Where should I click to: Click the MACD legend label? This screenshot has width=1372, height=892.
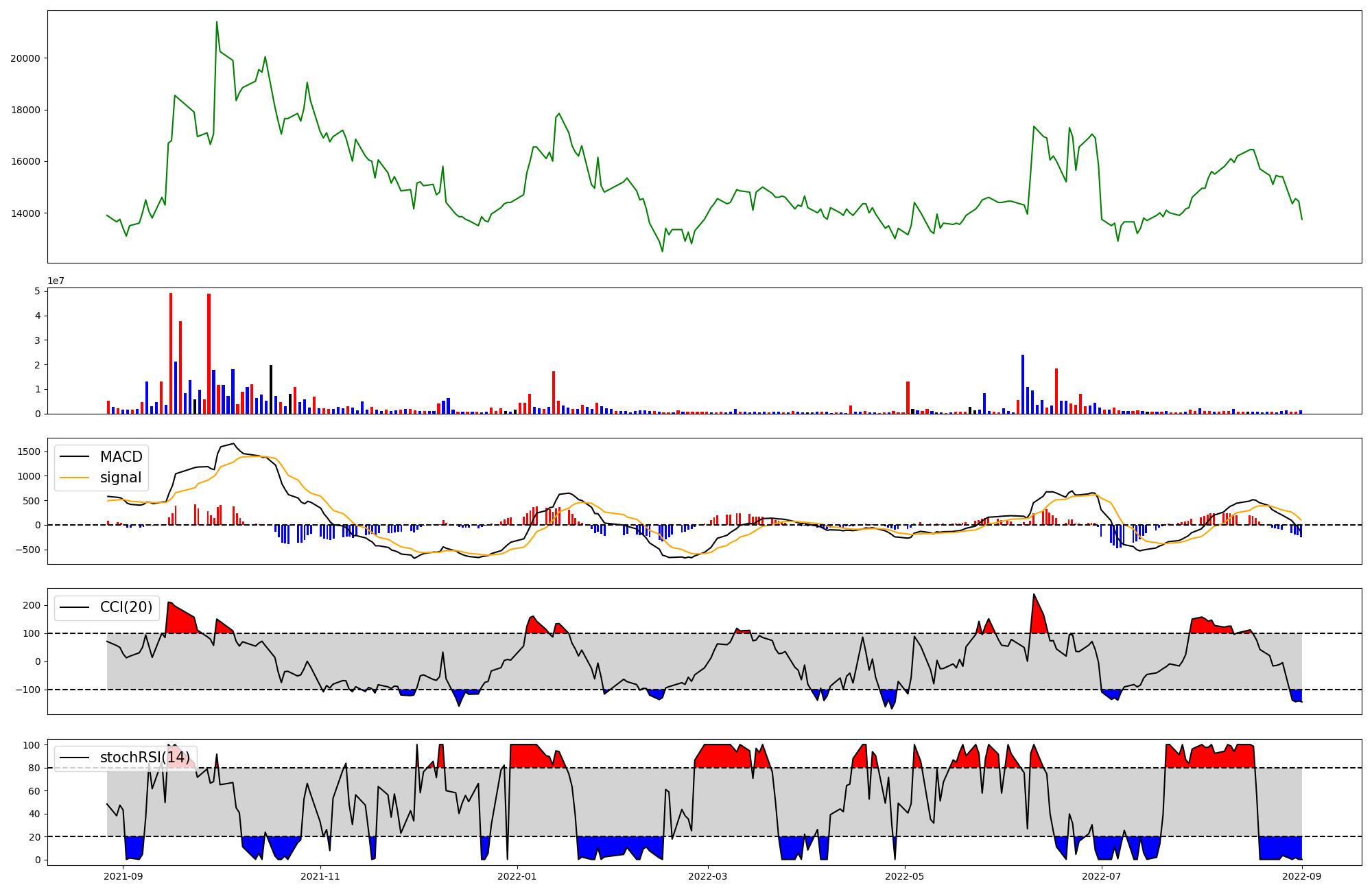tap(121, 457)
